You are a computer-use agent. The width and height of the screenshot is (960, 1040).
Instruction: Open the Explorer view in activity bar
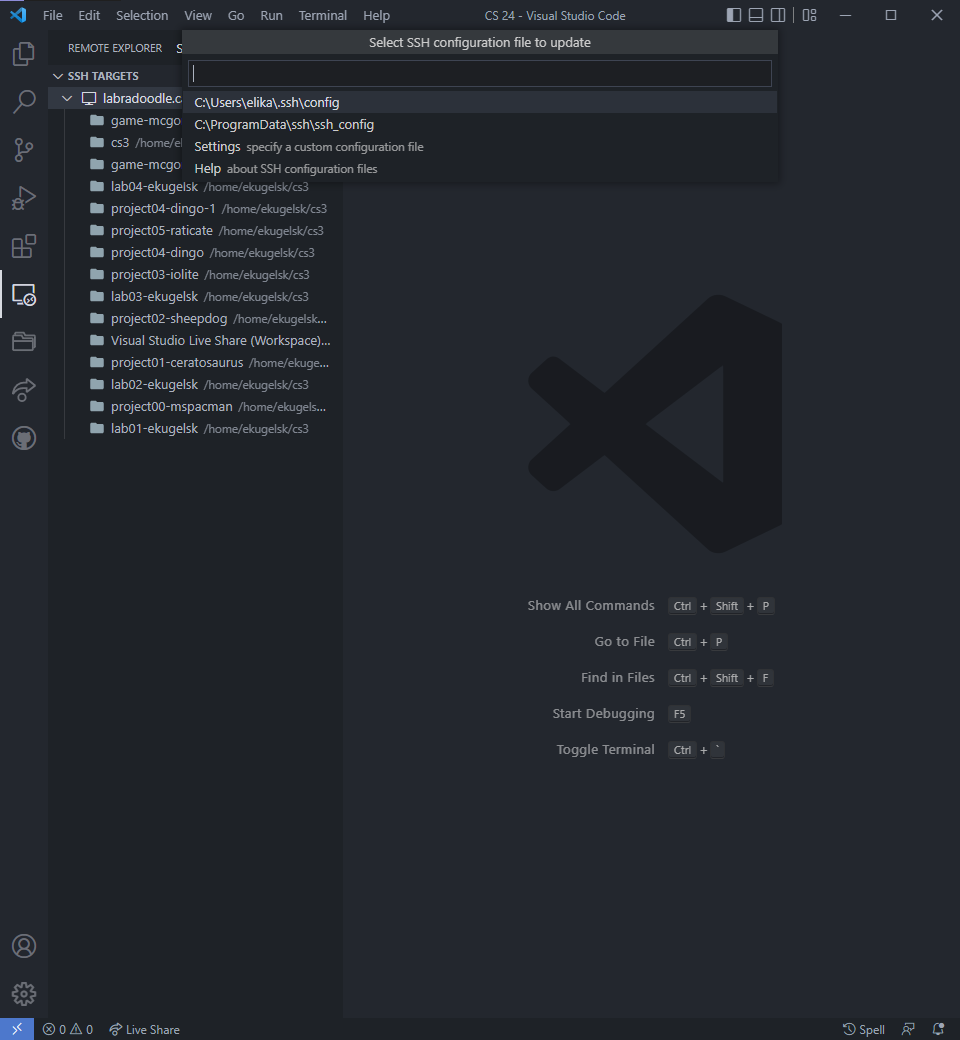click(x=24, y=54)
